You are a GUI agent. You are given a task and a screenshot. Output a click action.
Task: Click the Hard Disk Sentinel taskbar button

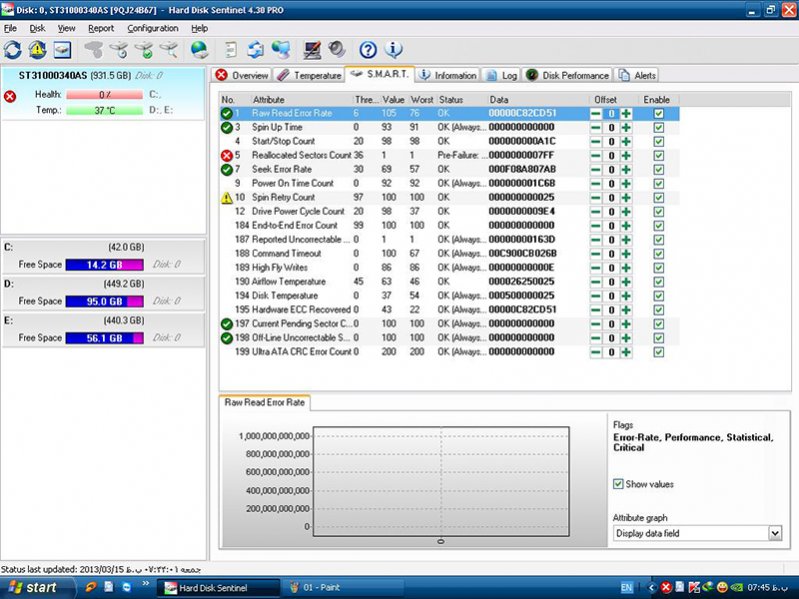pyautogui.click(x=218, y=588)
